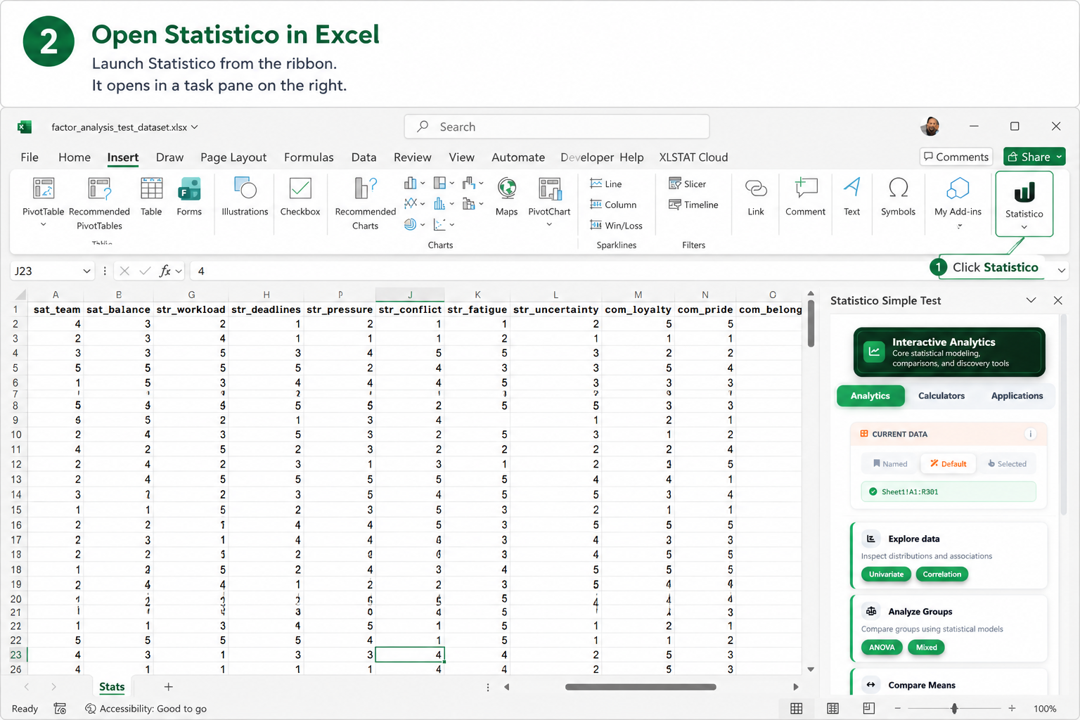Switch to the Data tab

pos(364,157)
